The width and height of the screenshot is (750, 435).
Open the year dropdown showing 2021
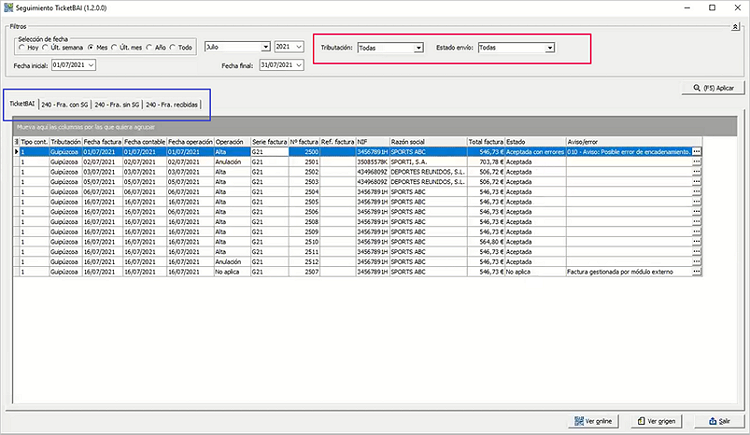click(x=299, y=47)
